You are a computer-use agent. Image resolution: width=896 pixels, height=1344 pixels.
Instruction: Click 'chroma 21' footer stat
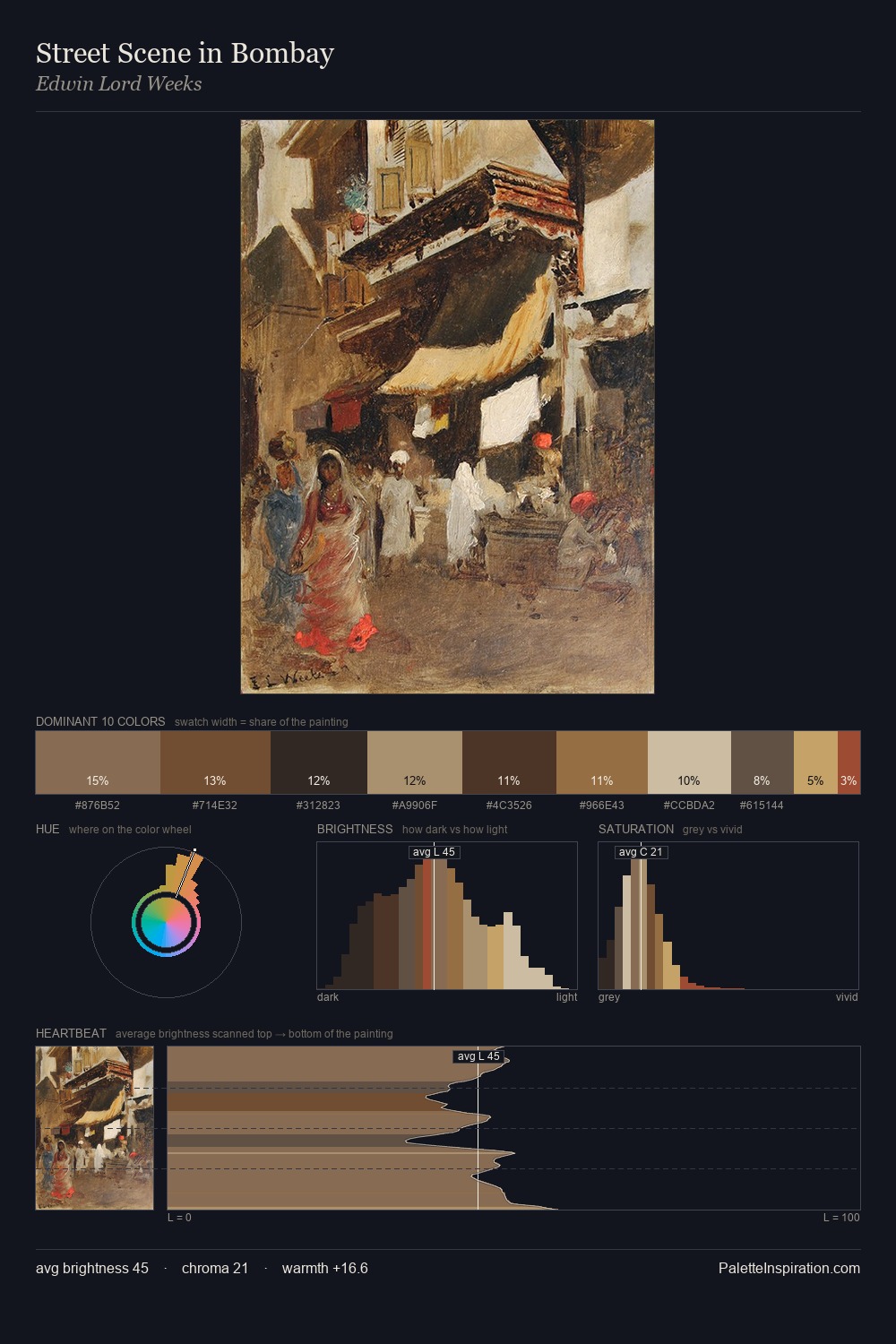pos(215,1268)
